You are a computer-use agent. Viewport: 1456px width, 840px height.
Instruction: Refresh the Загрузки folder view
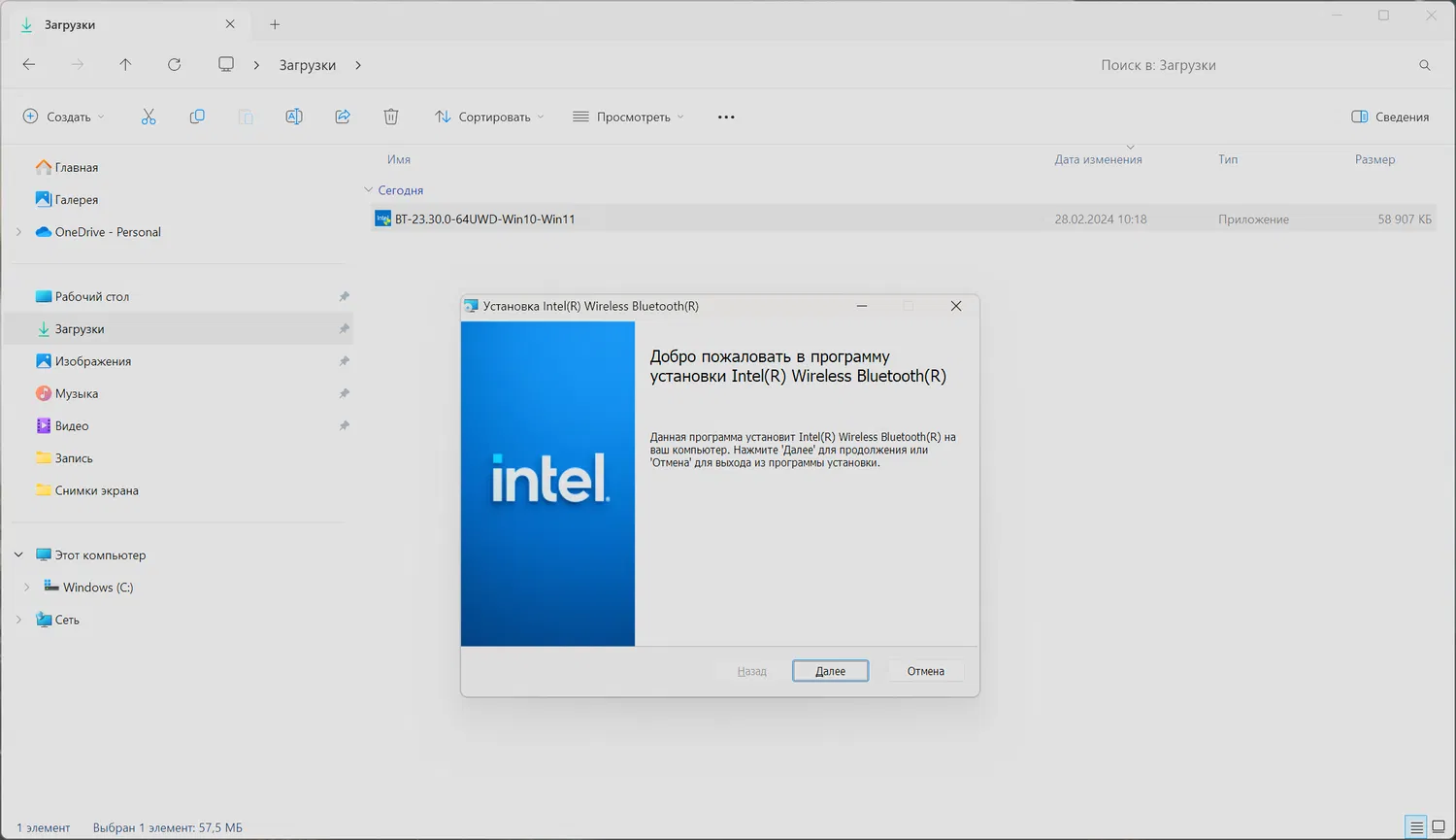(175, 65)
